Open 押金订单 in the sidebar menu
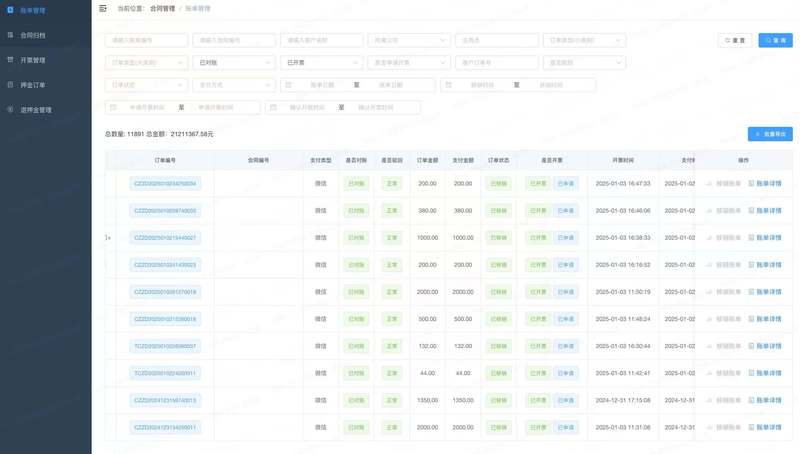800x454 pixels. (x=34, y=85)
